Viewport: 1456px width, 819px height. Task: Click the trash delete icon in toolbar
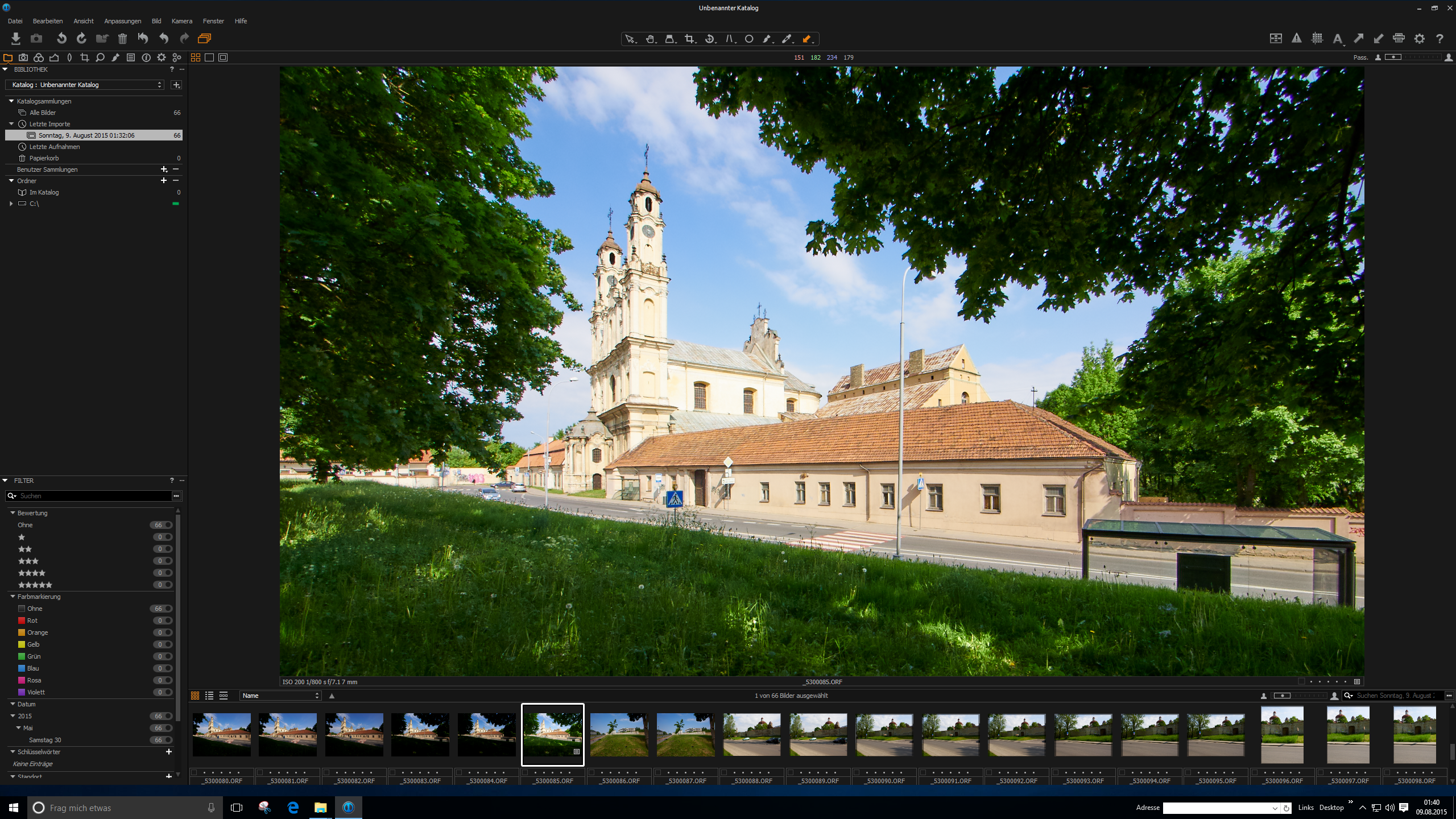tap(122, 38)
